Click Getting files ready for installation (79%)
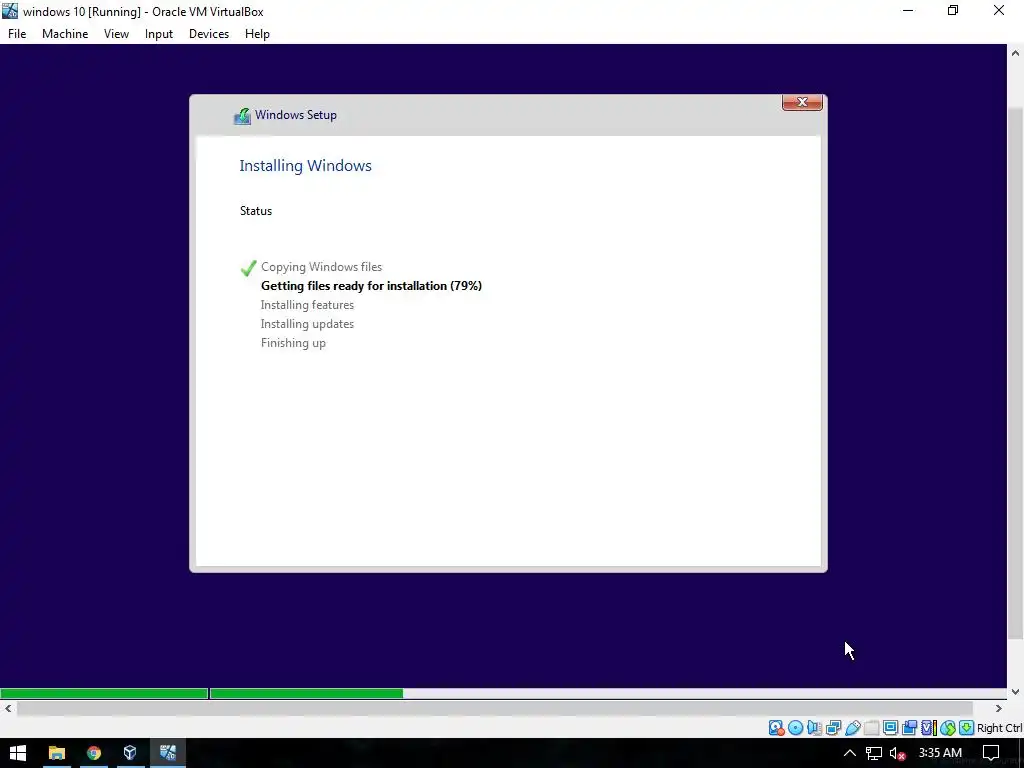 (x=371, y=285)
